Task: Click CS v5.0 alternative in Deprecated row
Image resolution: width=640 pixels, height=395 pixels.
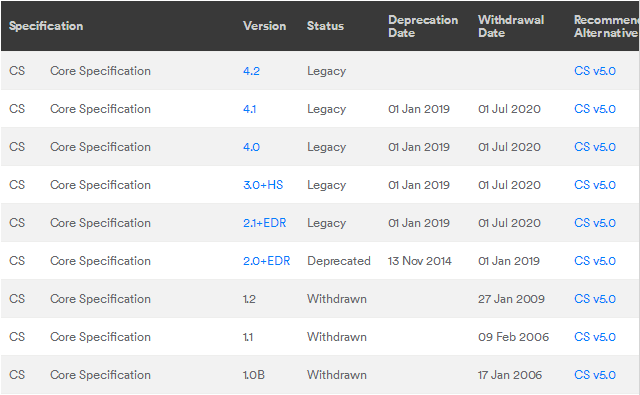Action: click(595, 261)
